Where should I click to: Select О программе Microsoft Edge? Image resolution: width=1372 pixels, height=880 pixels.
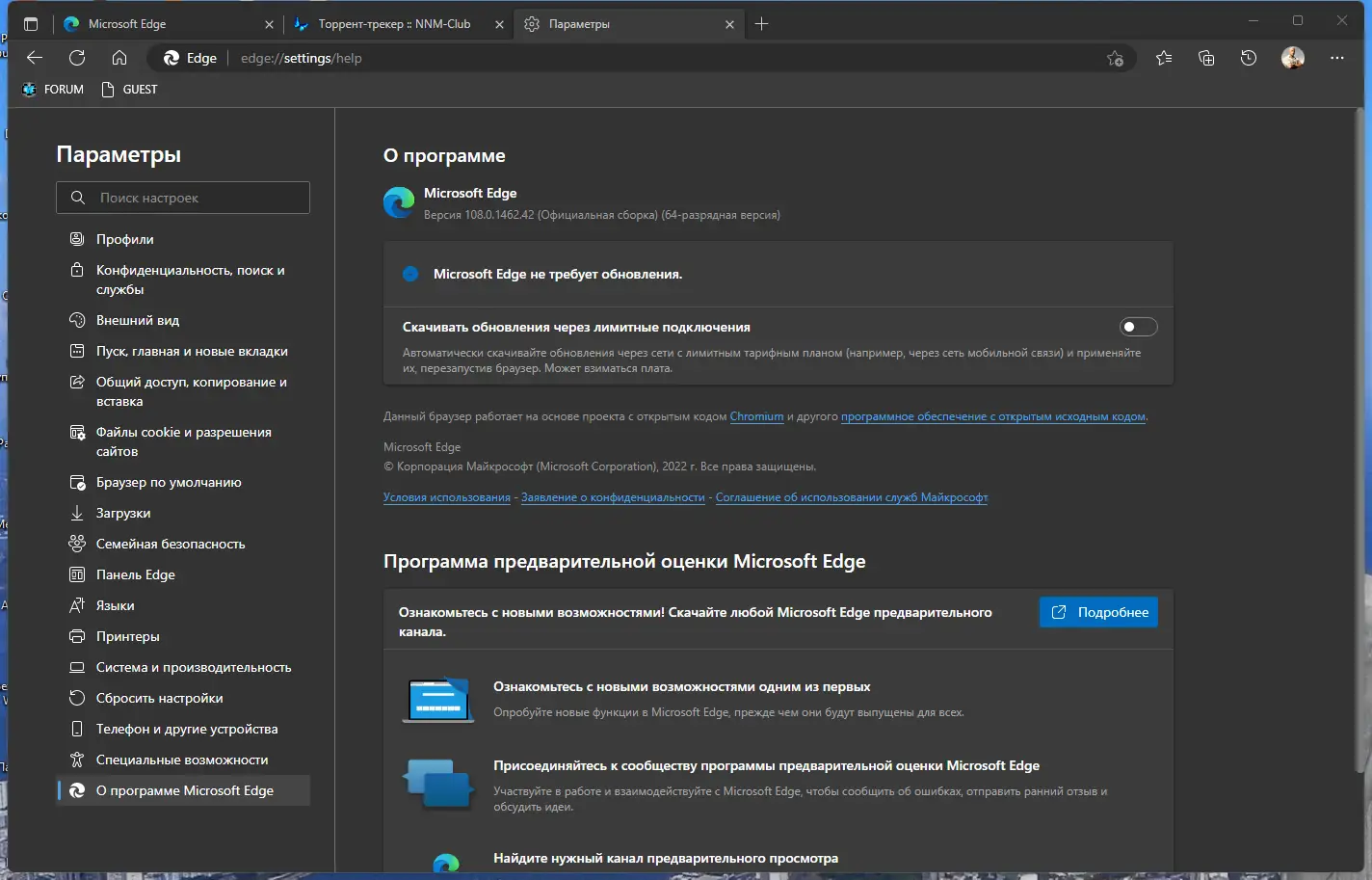(x=183, y=790)
